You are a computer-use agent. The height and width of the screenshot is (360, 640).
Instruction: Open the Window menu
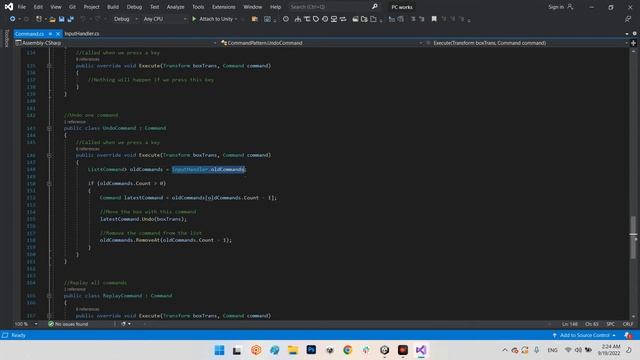(253, 7)
